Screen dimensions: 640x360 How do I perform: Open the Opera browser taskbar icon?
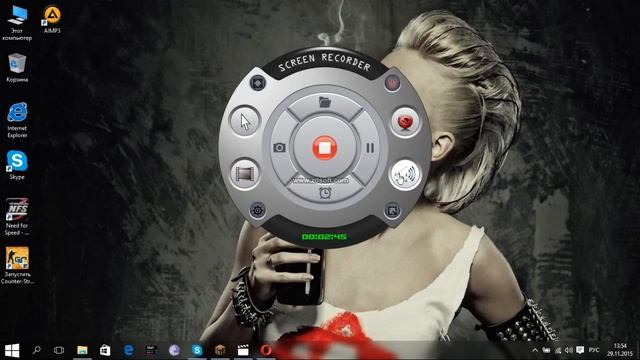[x=266, y=350]
